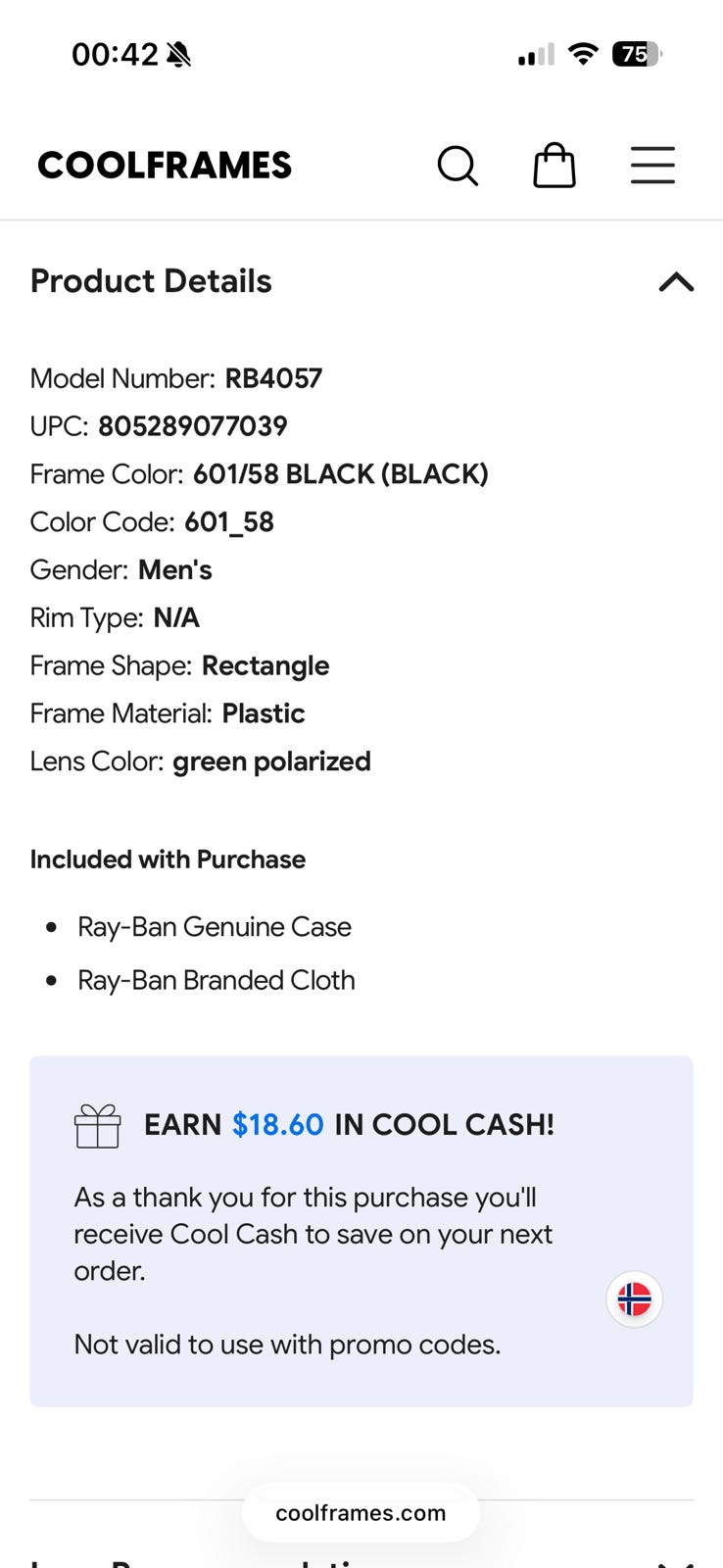
Task: Go home via the COOLFRAMES logo
Action: coord(165,166)
